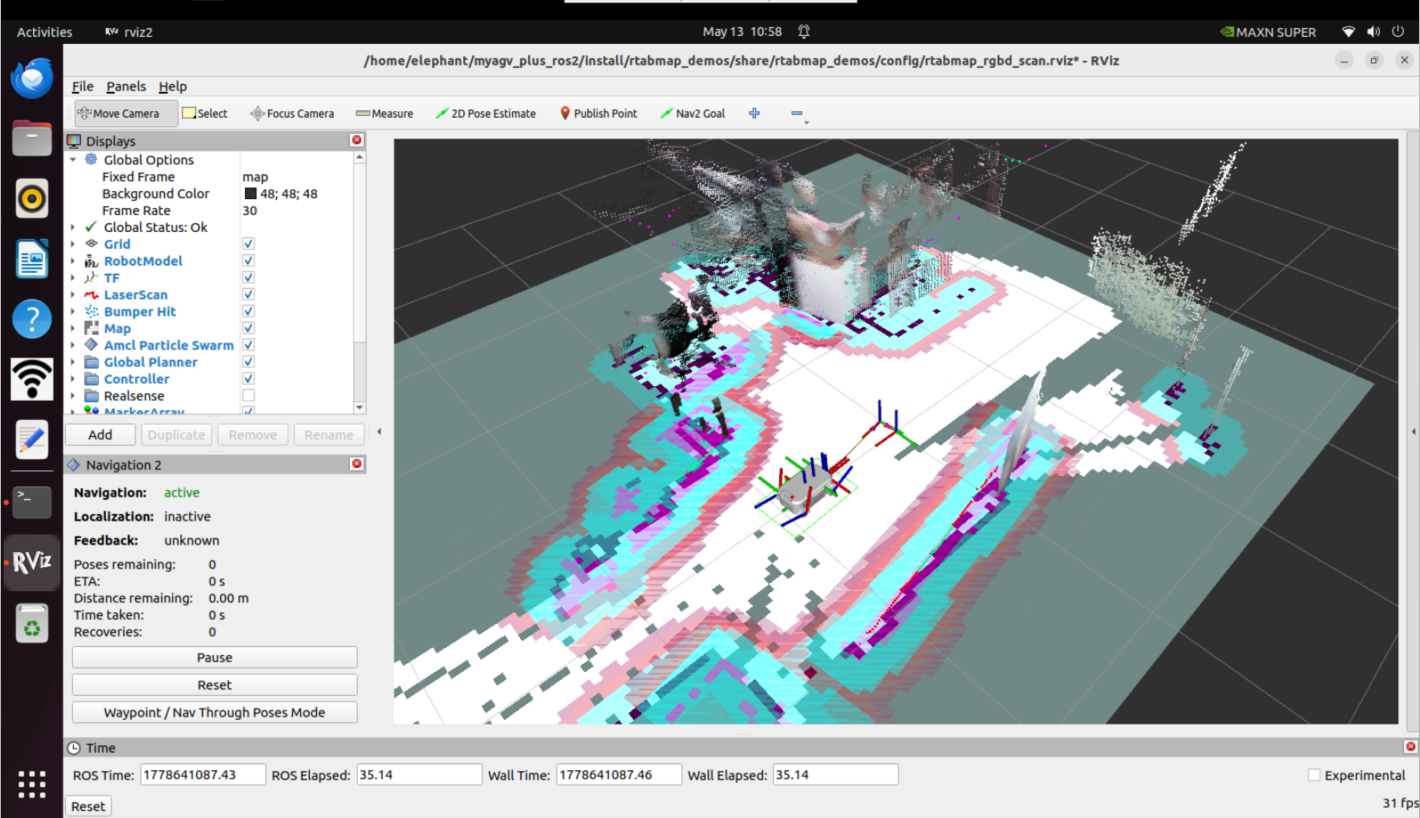Uncheck the LaserScan display checkbox

(248, 294)
